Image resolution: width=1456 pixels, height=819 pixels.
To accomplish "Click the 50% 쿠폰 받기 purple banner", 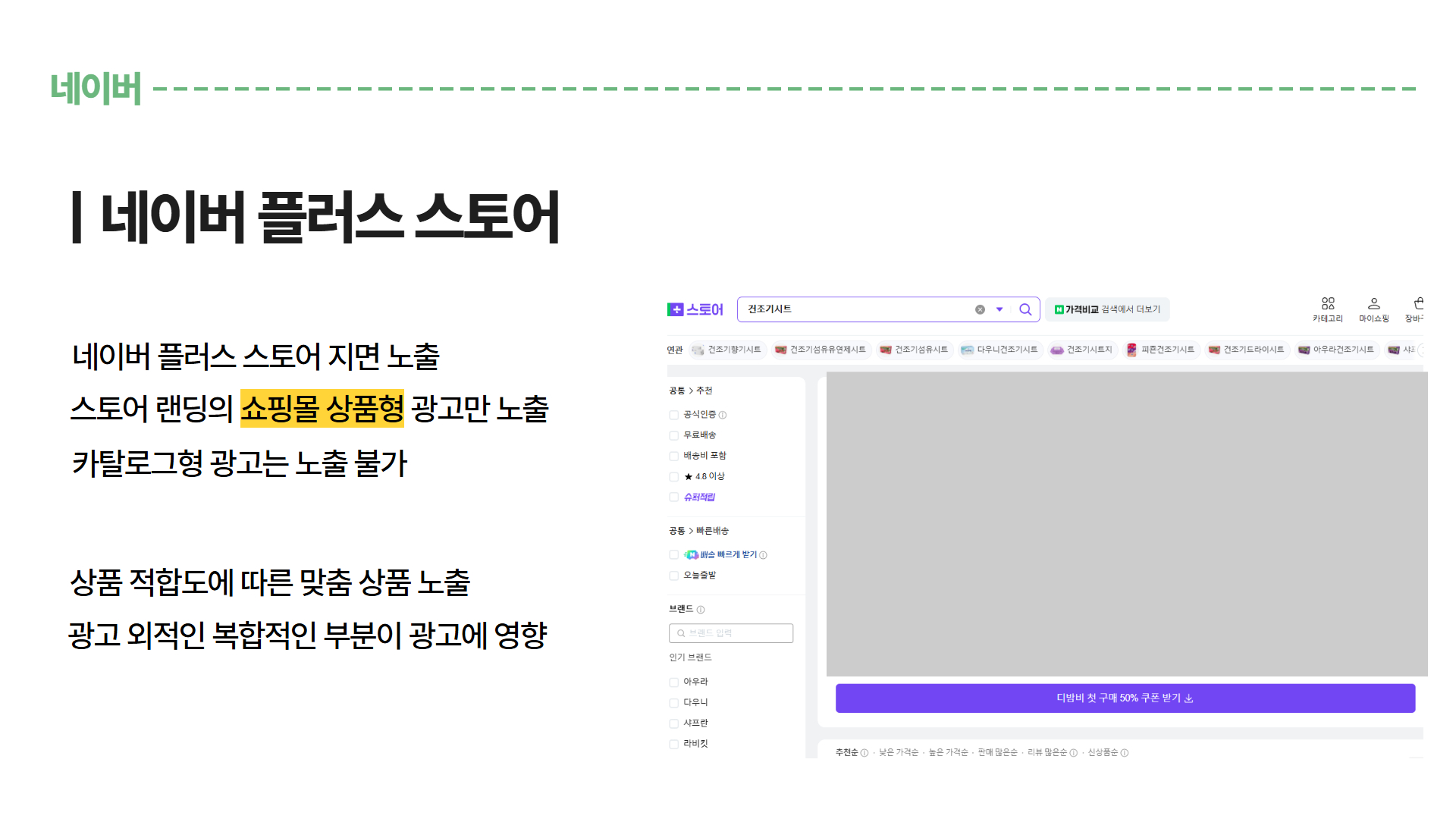I will (1125, 698).
